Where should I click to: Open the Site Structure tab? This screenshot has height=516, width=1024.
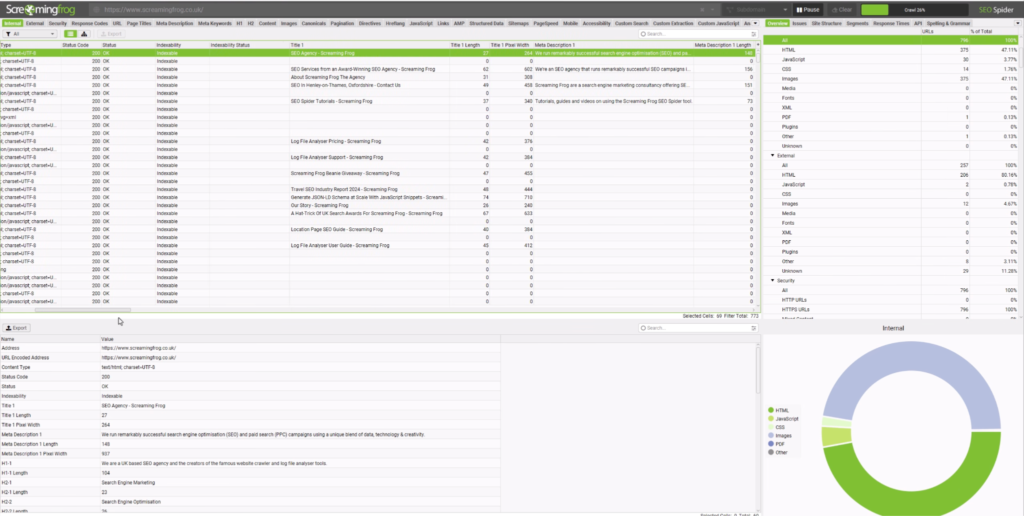coord(826,24)
